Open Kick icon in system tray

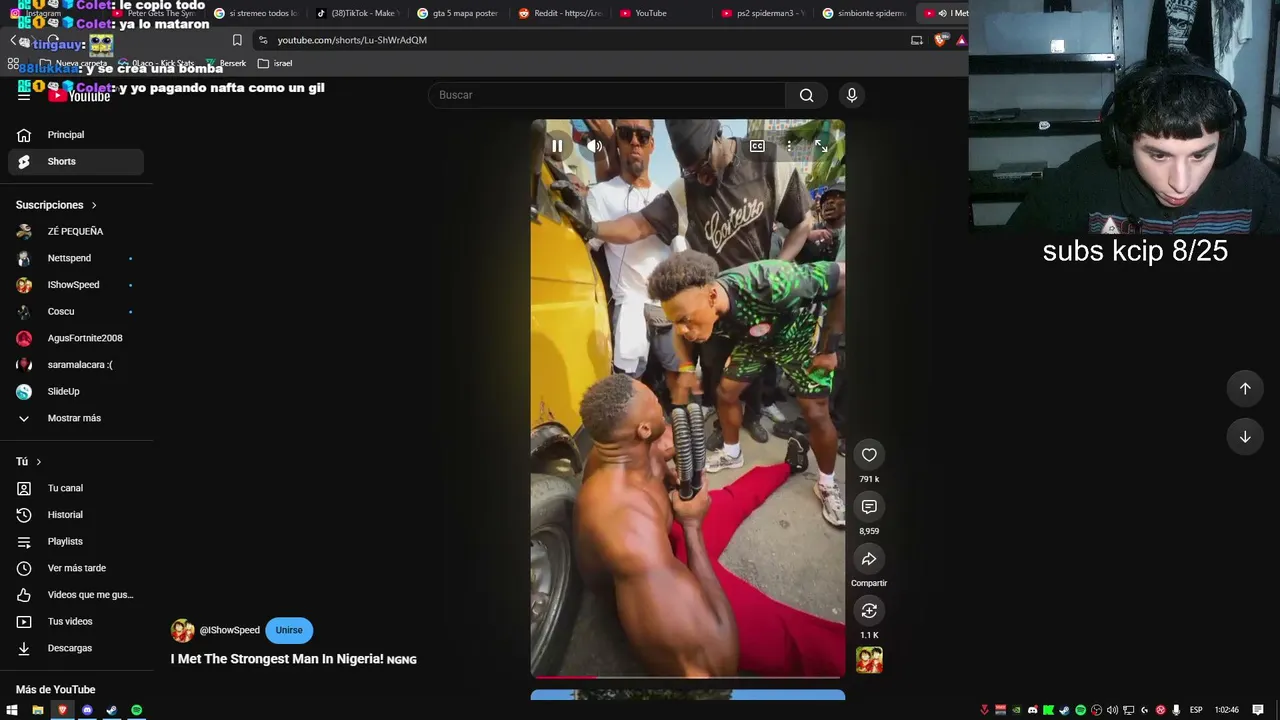[x=1048, y=710]
